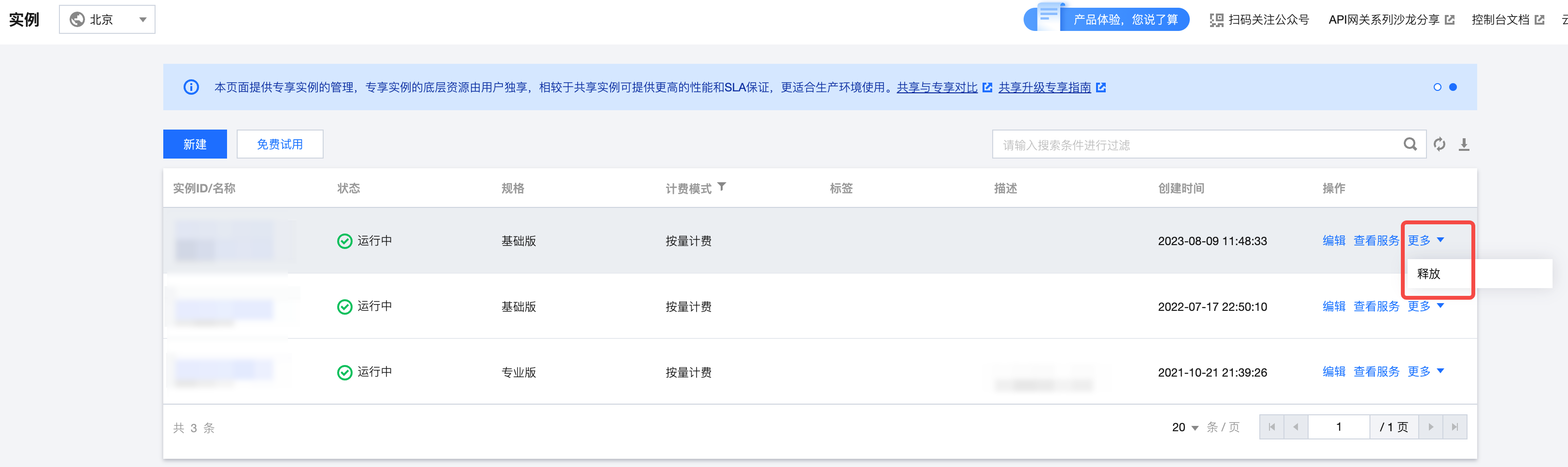Select the first banner carousel dot

tap(1437, 87)
